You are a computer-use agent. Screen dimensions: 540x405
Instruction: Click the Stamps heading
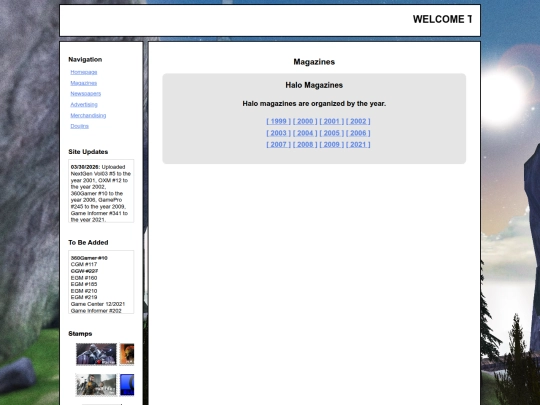point(80,334)
